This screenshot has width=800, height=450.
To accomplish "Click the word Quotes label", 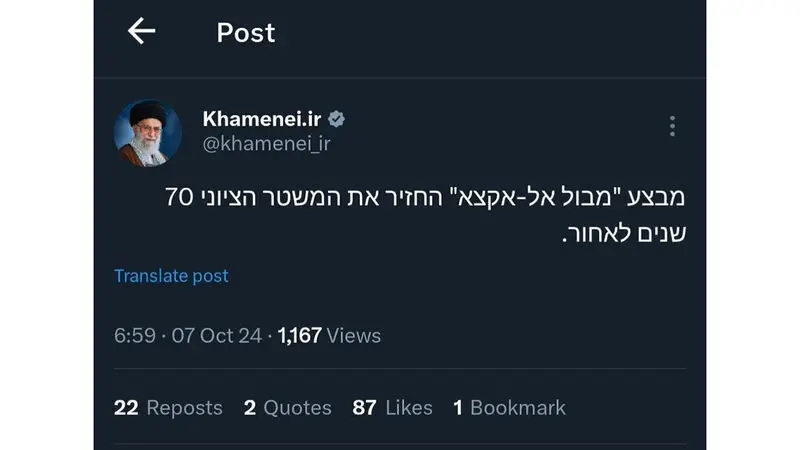I will click(x=297, y=408).
